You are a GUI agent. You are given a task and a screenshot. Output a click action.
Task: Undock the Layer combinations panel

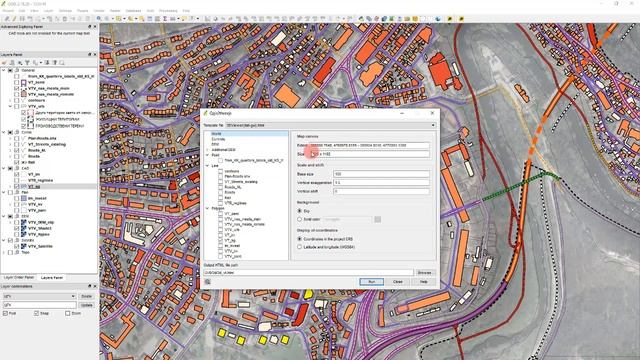pos(89,286)
